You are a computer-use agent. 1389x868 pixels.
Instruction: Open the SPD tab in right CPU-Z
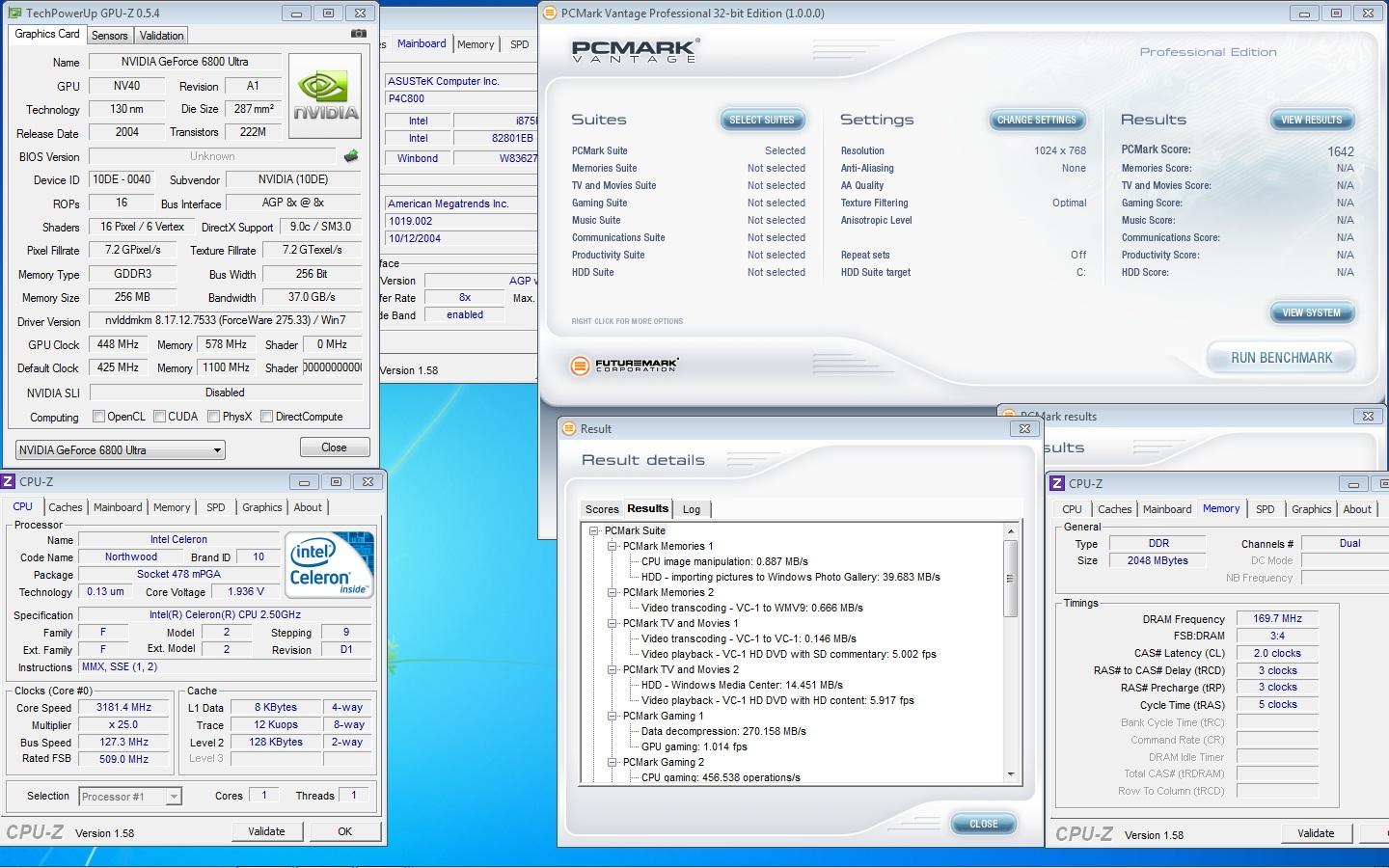1265,509
